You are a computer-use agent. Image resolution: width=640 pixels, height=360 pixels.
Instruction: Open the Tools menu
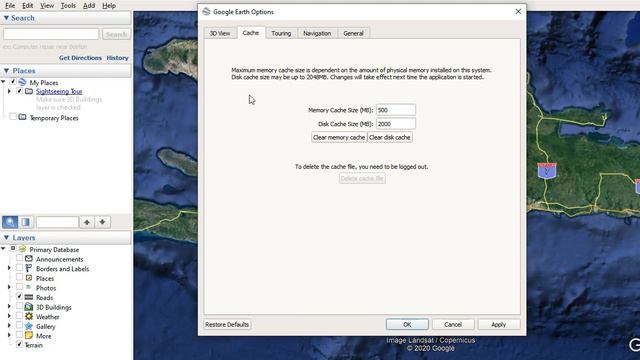pos(68,6)
